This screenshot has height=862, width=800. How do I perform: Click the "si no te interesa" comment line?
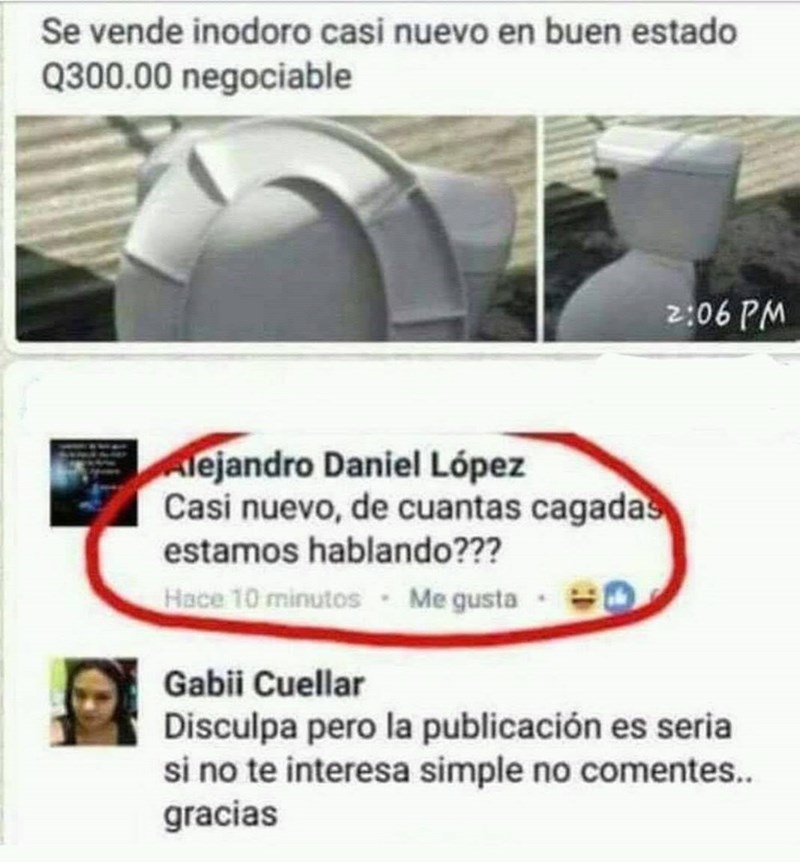(459, 771)
